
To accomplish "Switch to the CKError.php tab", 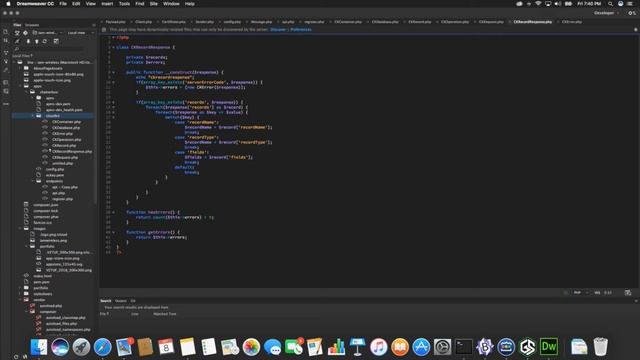I will point(571,22).
